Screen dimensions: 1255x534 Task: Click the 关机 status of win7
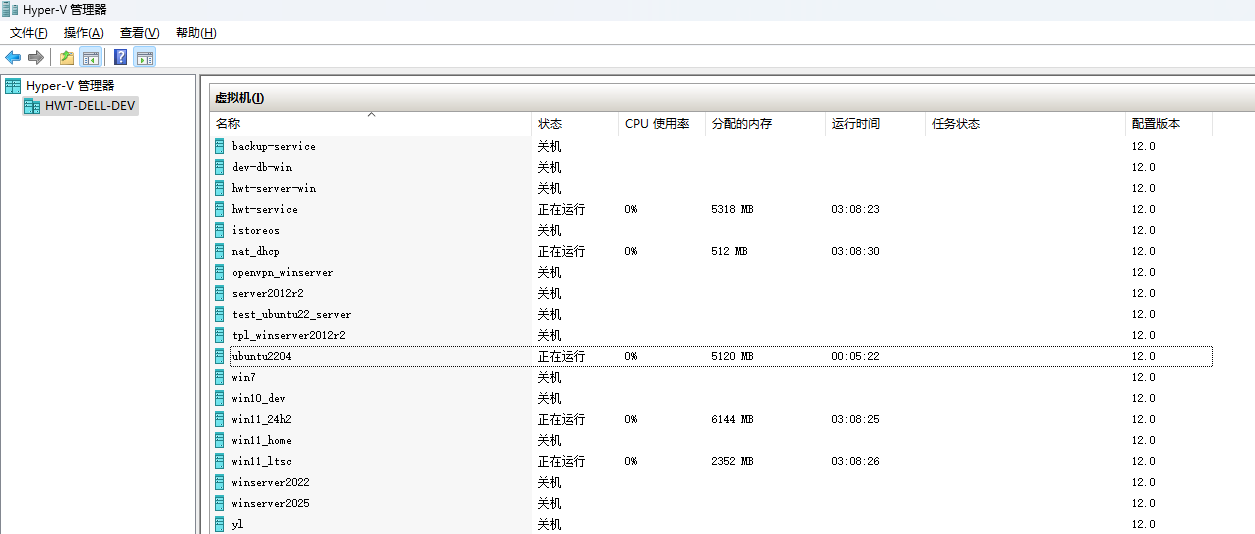point(549,377)
